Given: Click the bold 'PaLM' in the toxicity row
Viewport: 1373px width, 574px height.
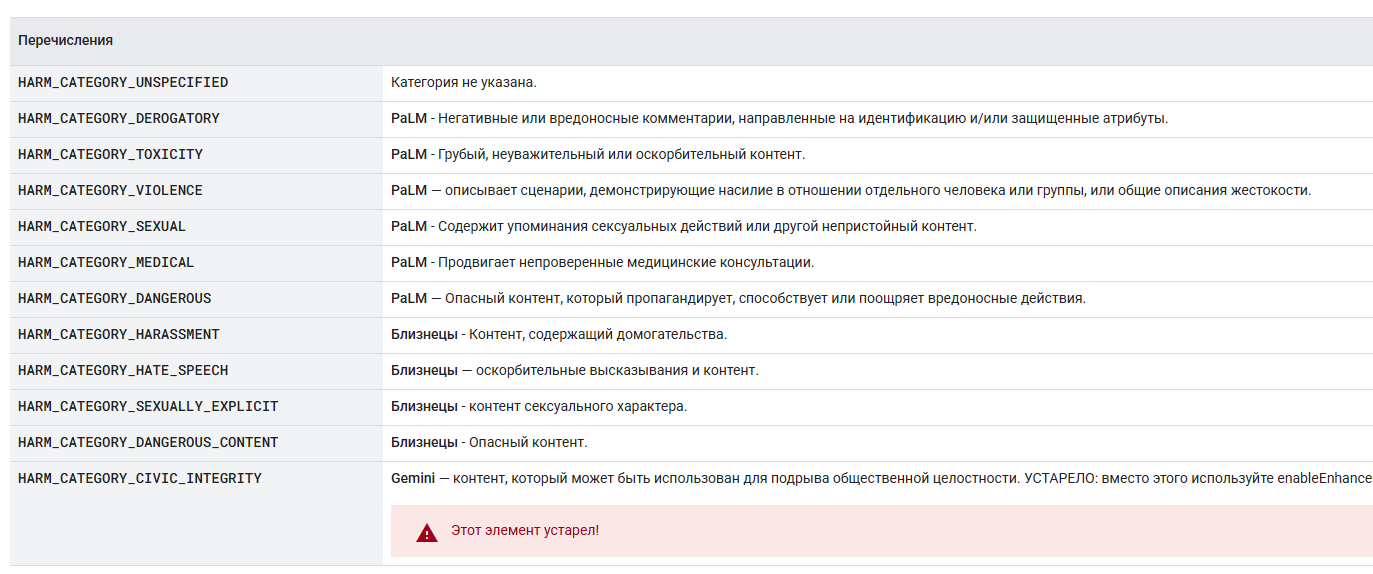Looking at the screenshot, I should pos(409,154).
